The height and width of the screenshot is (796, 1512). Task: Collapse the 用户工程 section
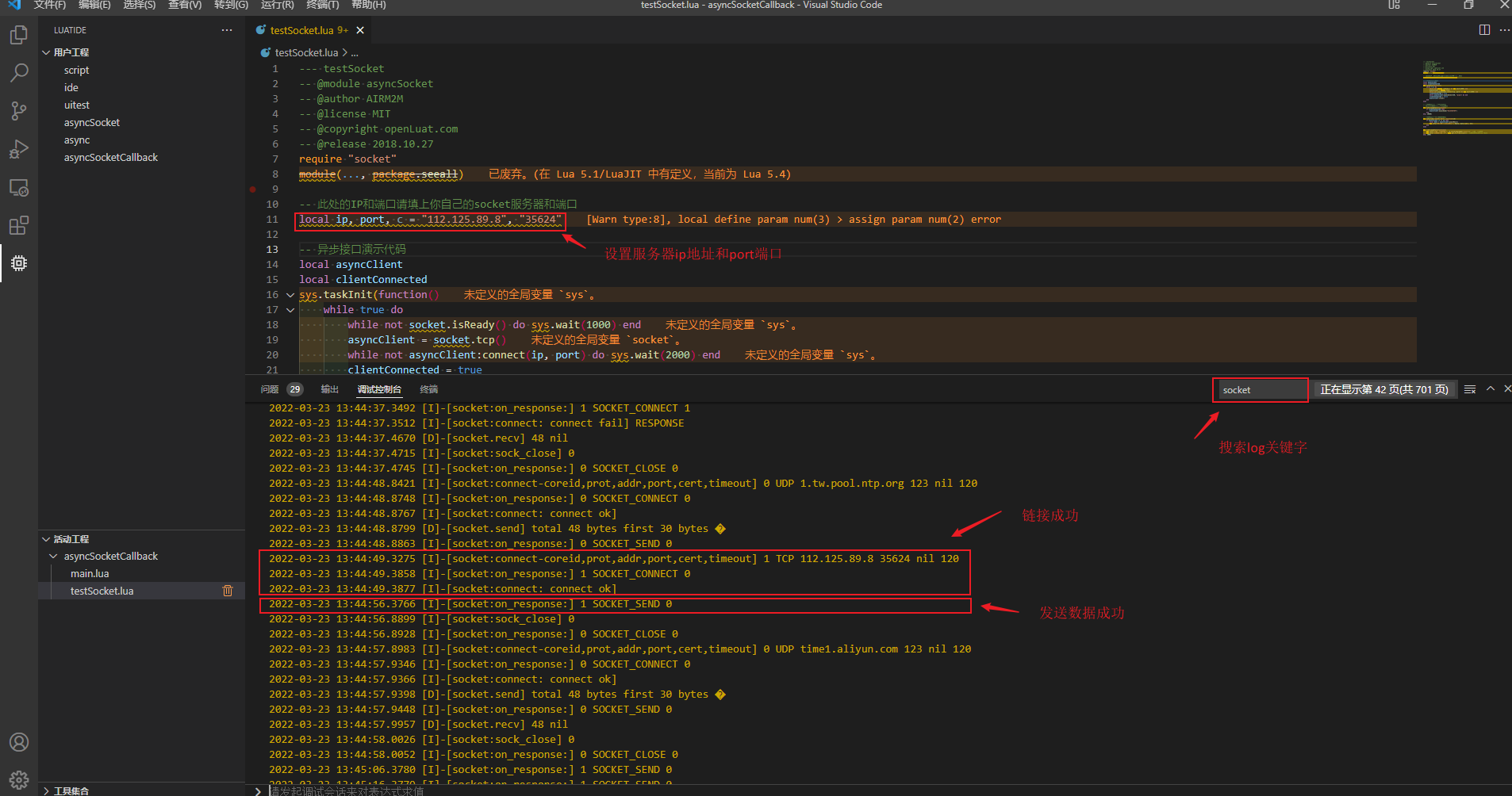(x=46, y=52)
